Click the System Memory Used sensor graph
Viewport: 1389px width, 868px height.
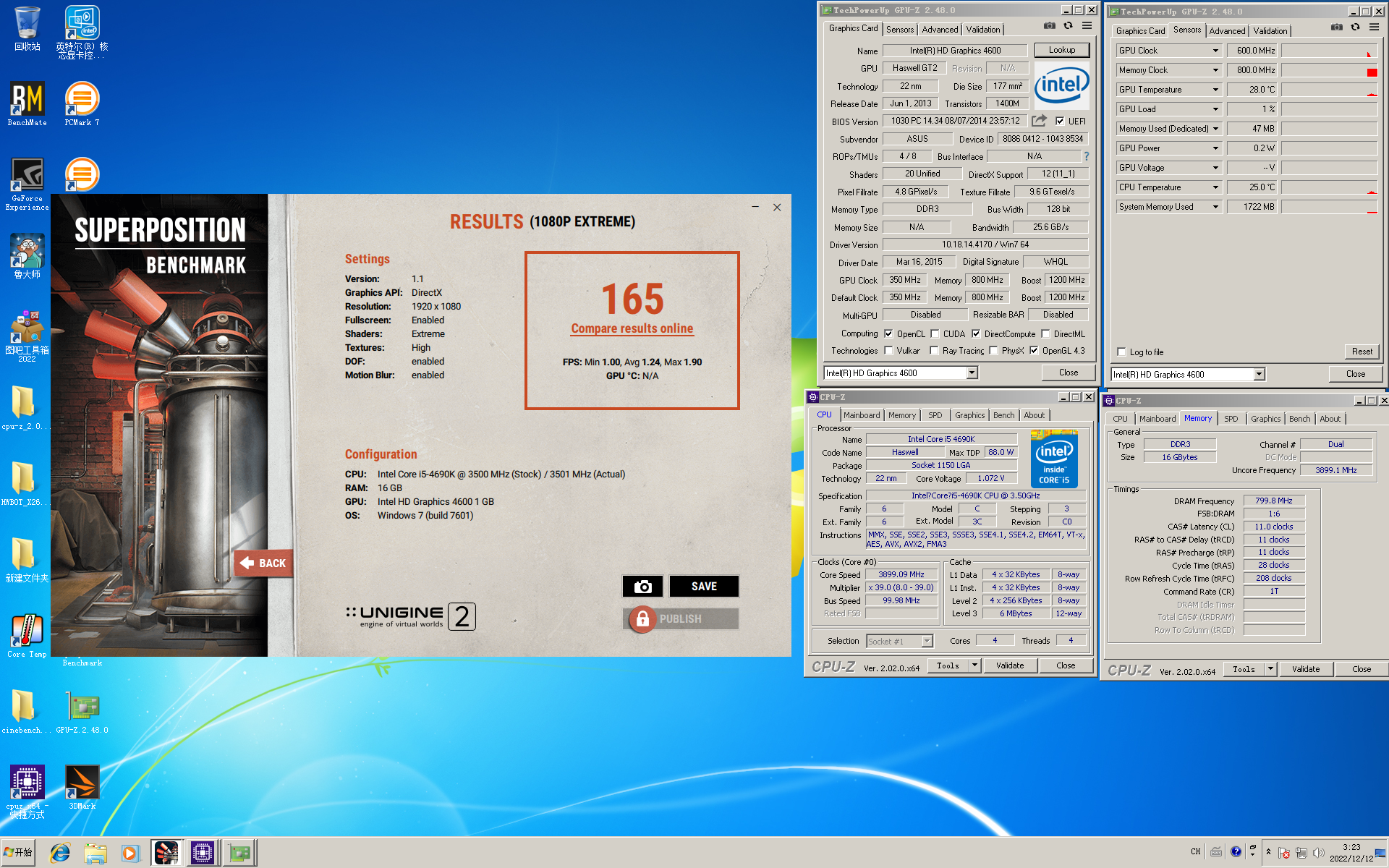coord(1330,207)
